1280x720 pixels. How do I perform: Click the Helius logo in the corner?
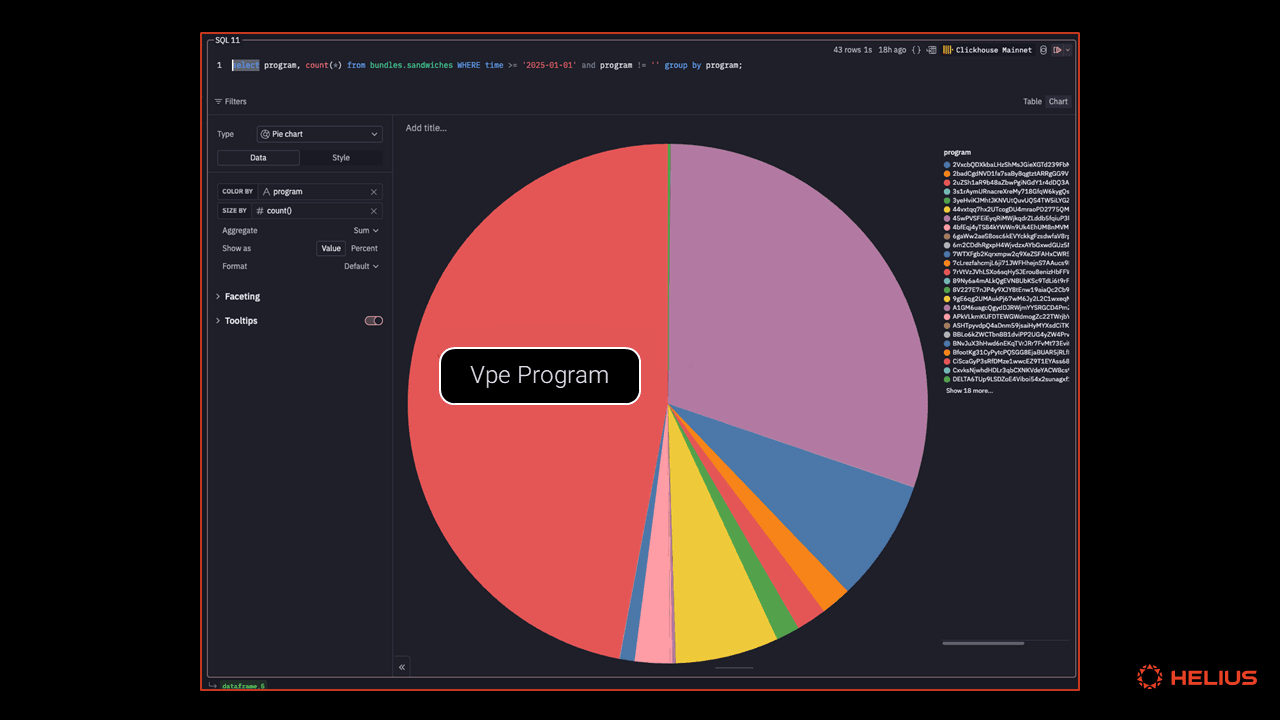pos(1196,677)
